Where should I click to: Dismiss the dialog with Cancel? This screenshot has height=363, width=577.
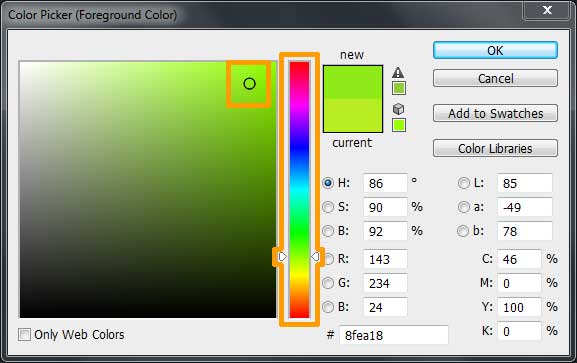[x=495, y=78]
